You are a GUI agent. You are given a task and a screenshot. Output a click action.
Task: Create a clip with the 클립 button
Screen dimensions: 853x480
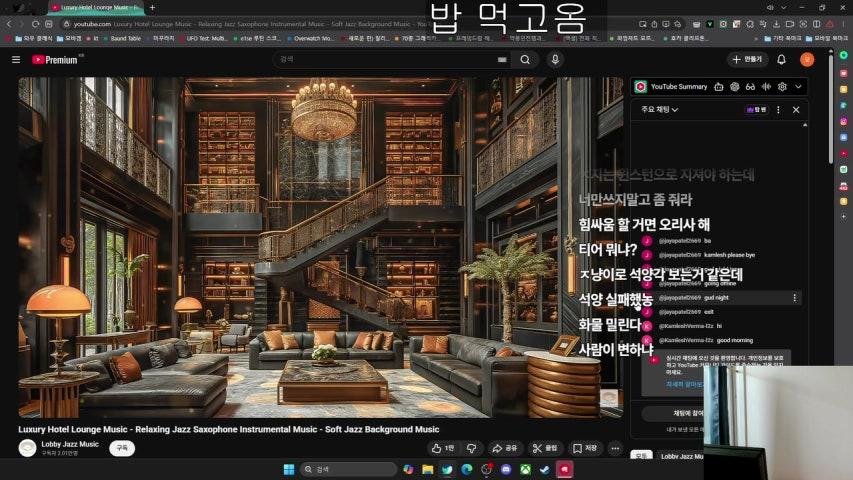(x=545, y=448)
